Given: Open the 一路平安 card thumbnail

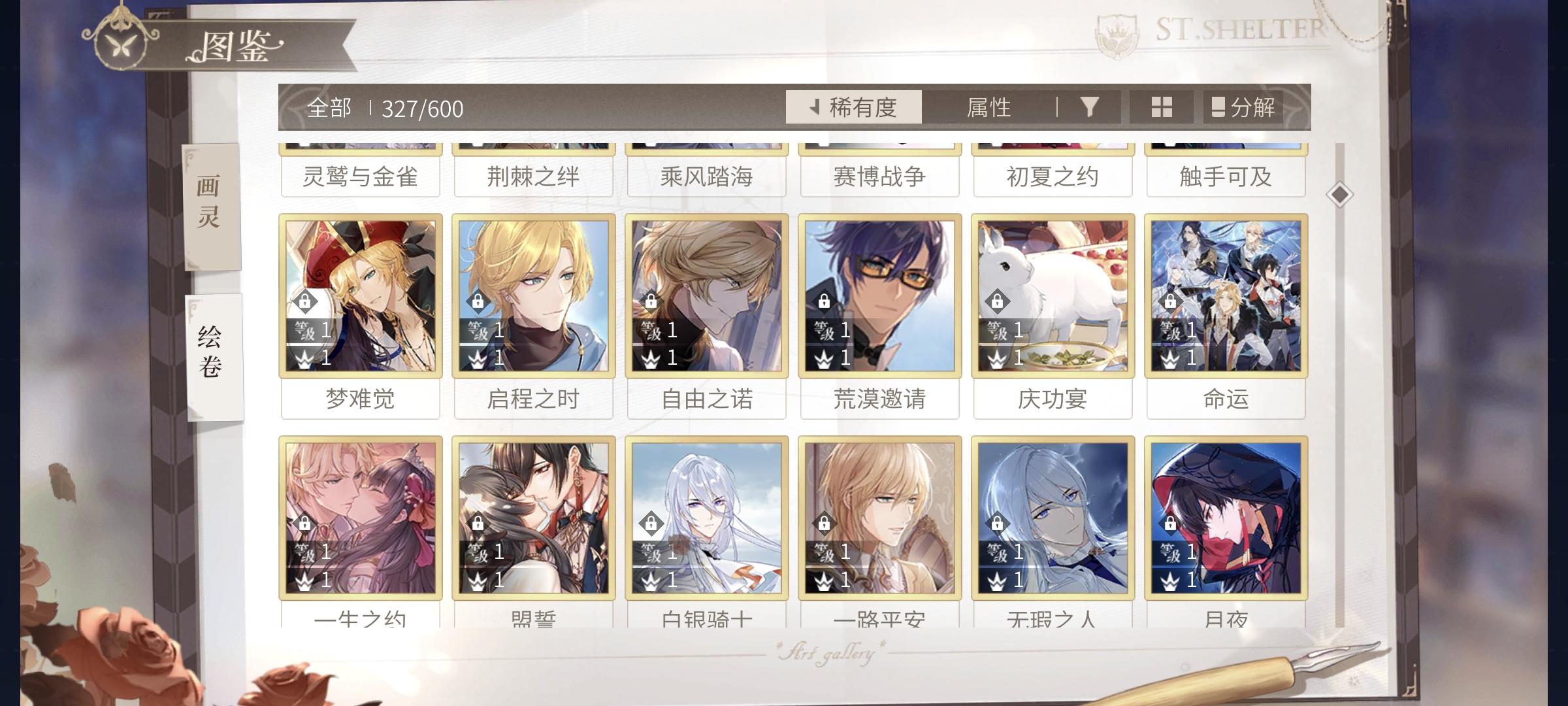Looking at the screenshot, I should [880, 518].
